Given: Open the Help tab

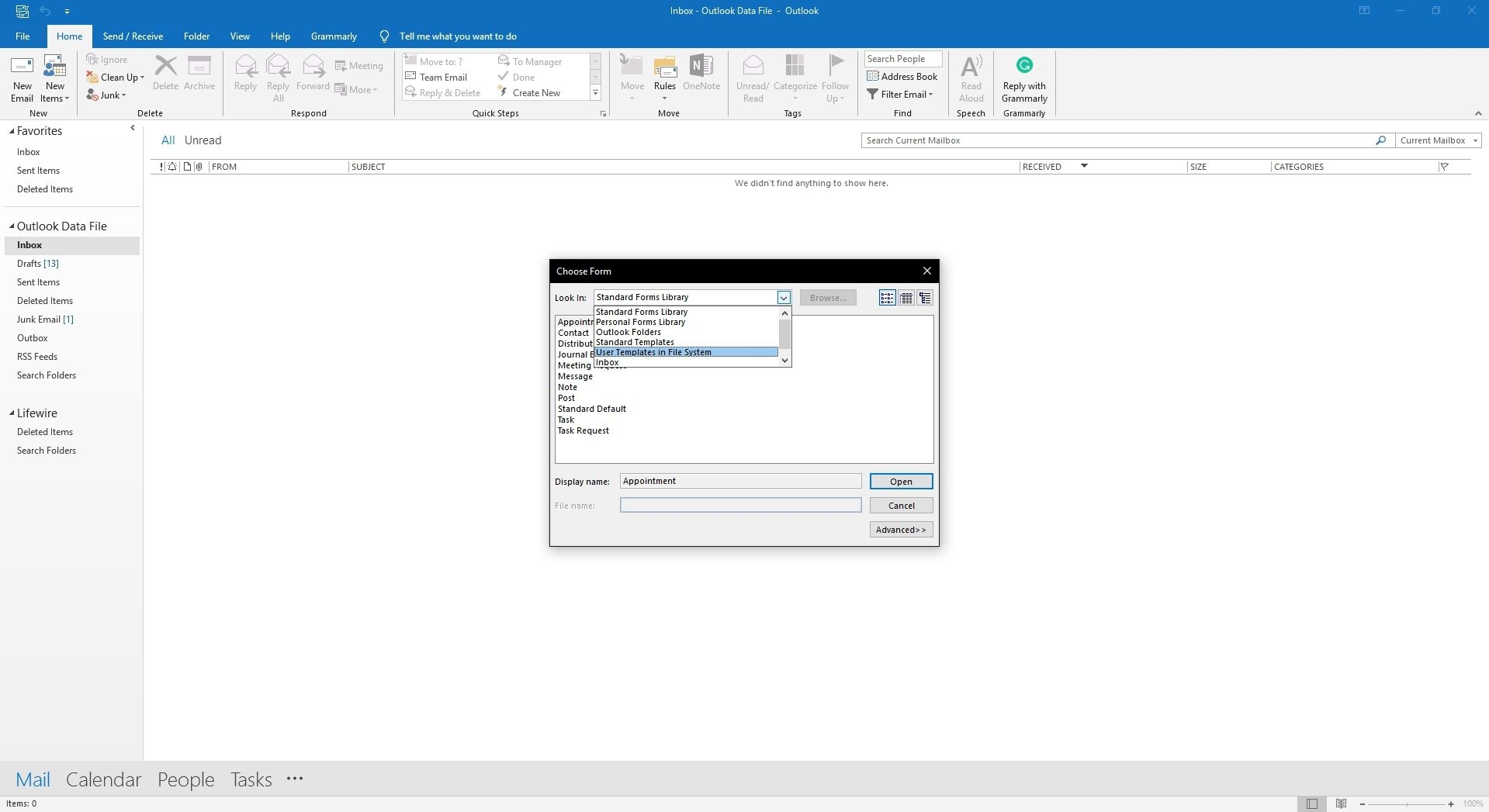Looking at the screenshot, I should click(x=280, y=36).
